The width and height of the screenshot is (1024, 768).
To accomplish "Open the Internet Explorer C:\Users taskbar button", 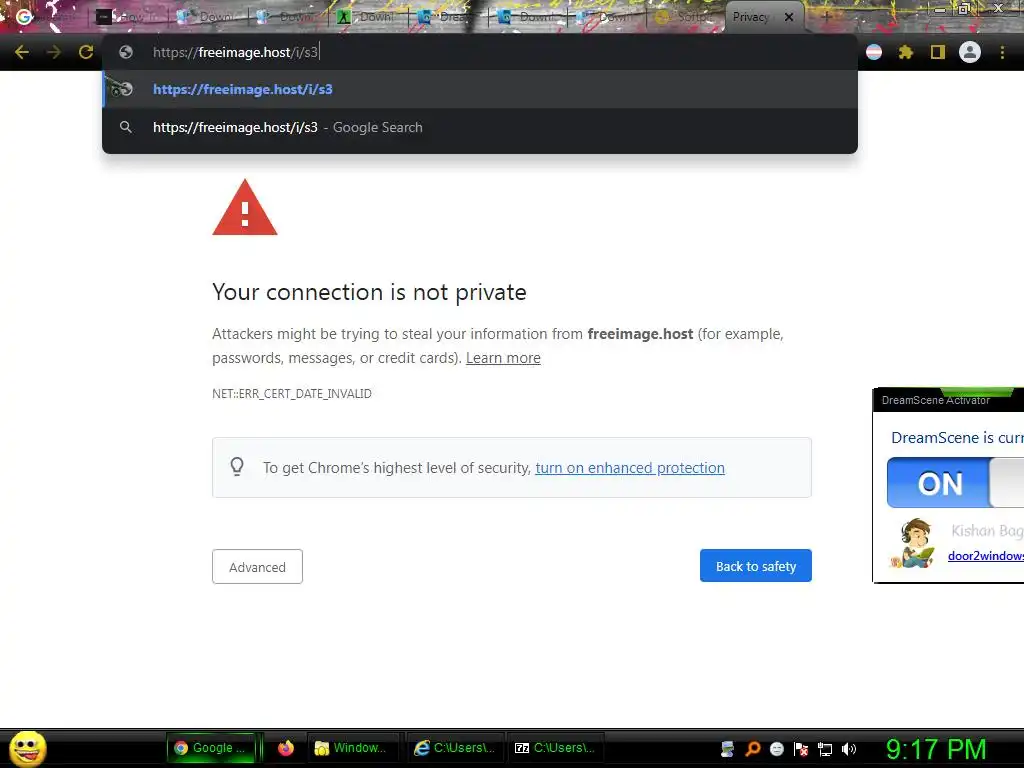I will pos(455,748).
